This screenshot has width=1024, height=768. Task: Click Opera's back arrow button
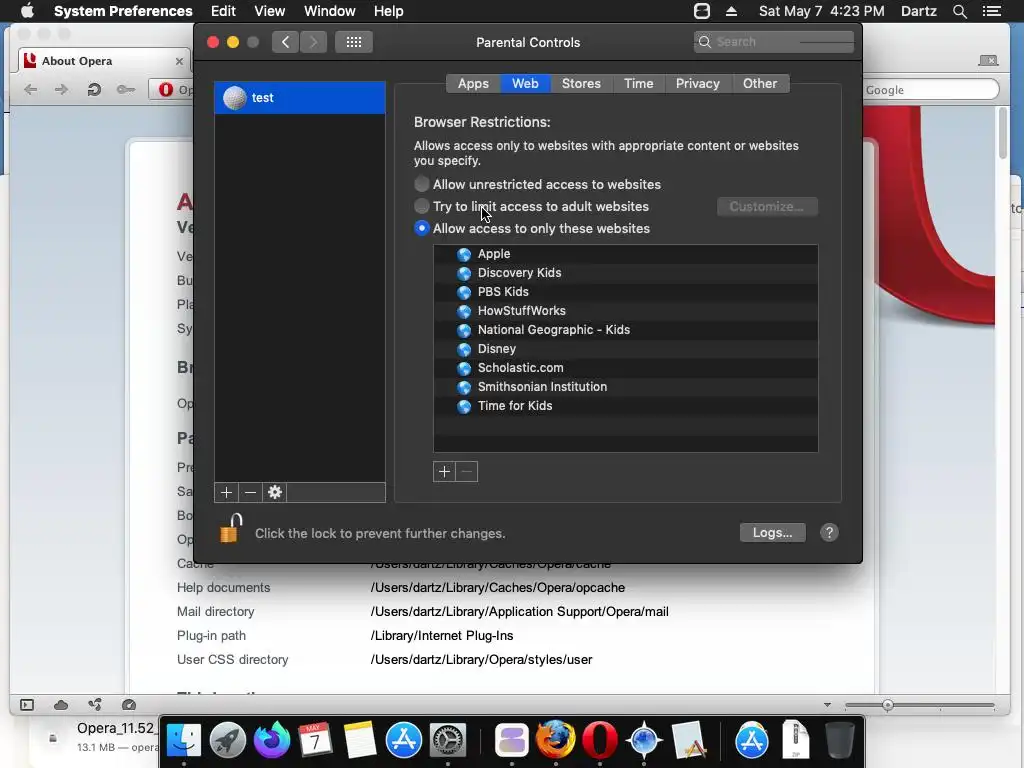click(x=31, y=90)
